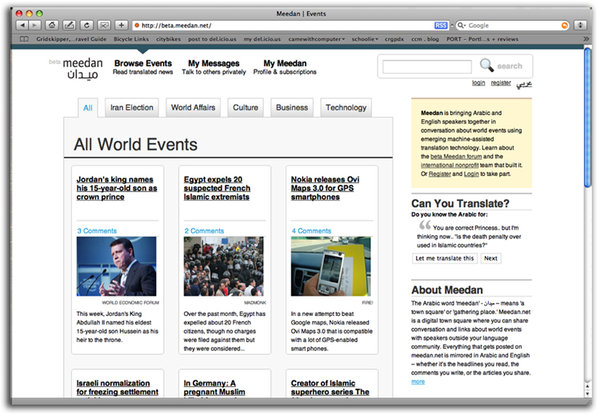View the 4 Comments link
Image resolution: width=600 pixels, height=415 pixels.
tap(311, 231)
